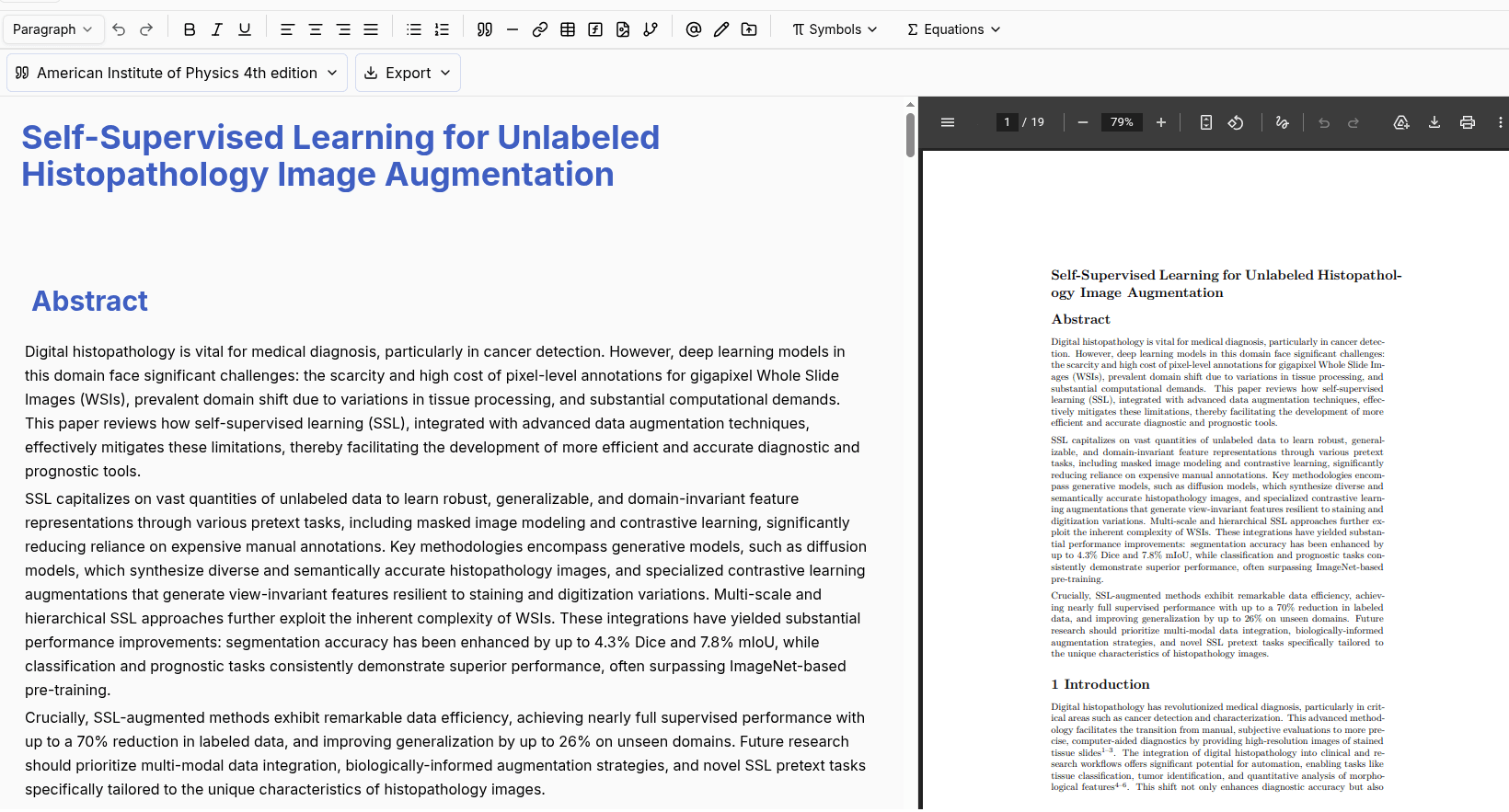Screen dimensions: 1509x812
Task: Open the Export dropdown
Action: (408, 73)
